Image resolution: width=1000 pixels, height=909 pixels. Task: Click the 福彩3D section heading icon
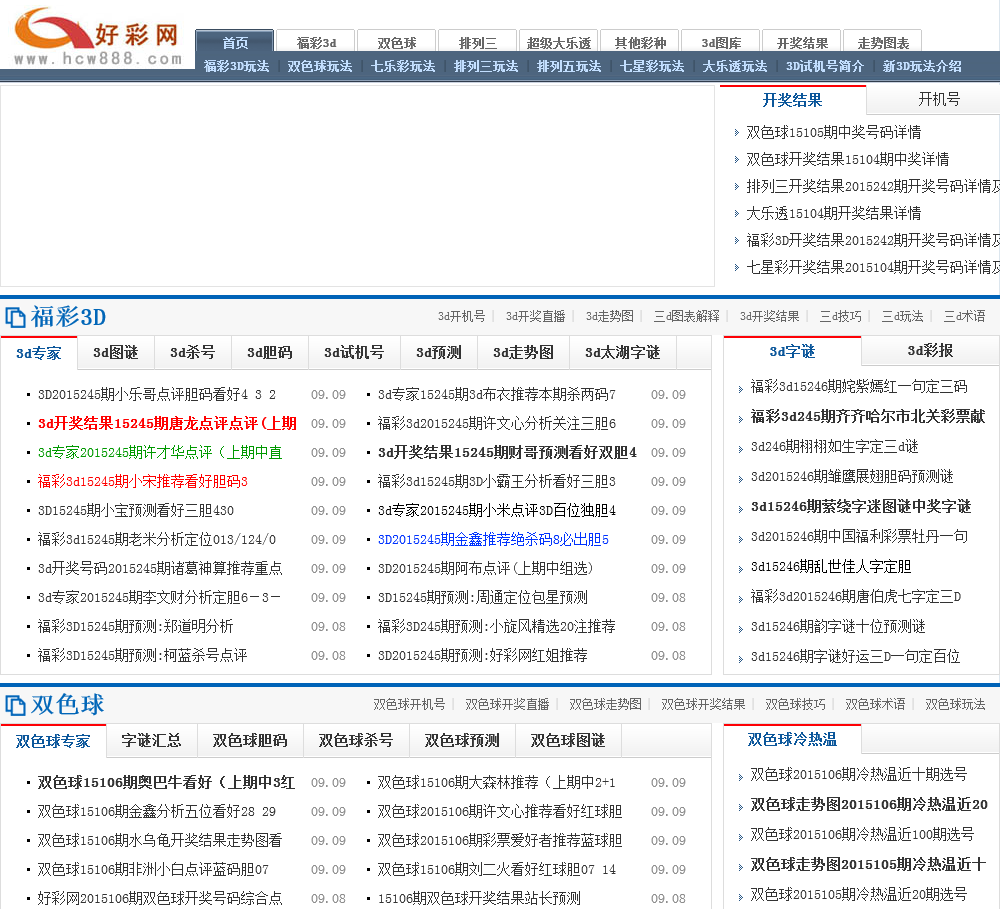[x=15, y=317]
